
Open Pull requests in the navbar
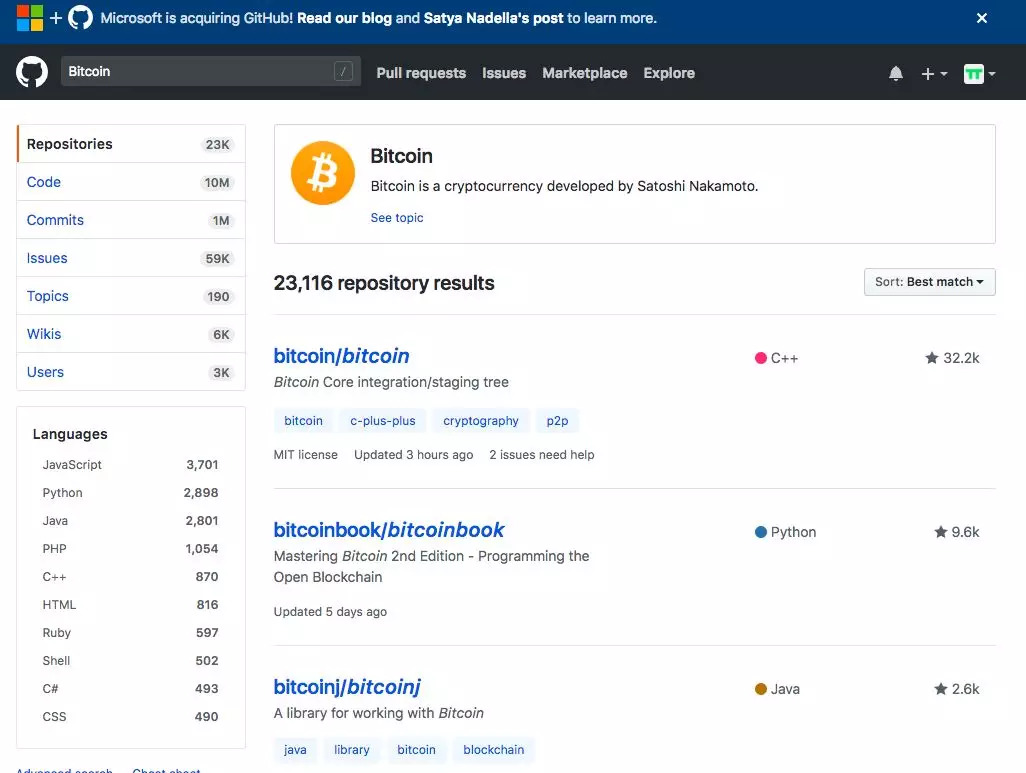tap(421, 73)
